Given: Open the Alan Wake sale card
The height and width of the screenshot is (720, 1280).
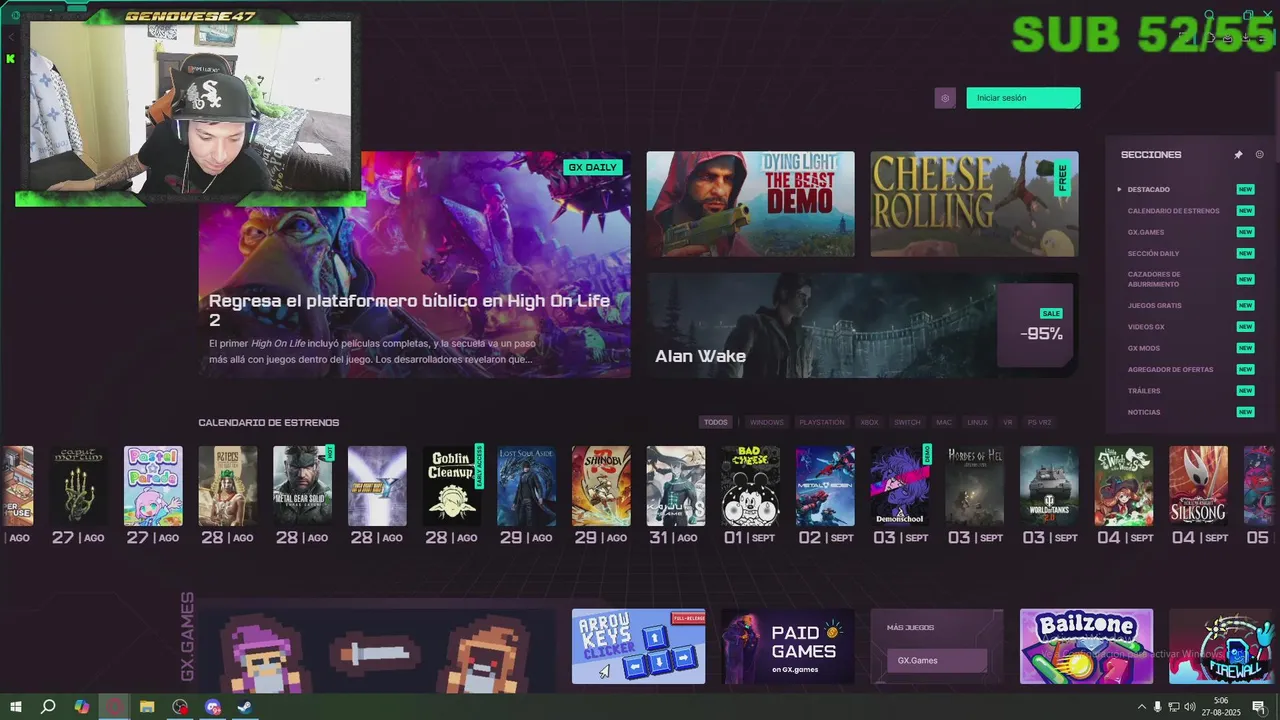Looking at the screenshot, I should click(x=862, y=325).
